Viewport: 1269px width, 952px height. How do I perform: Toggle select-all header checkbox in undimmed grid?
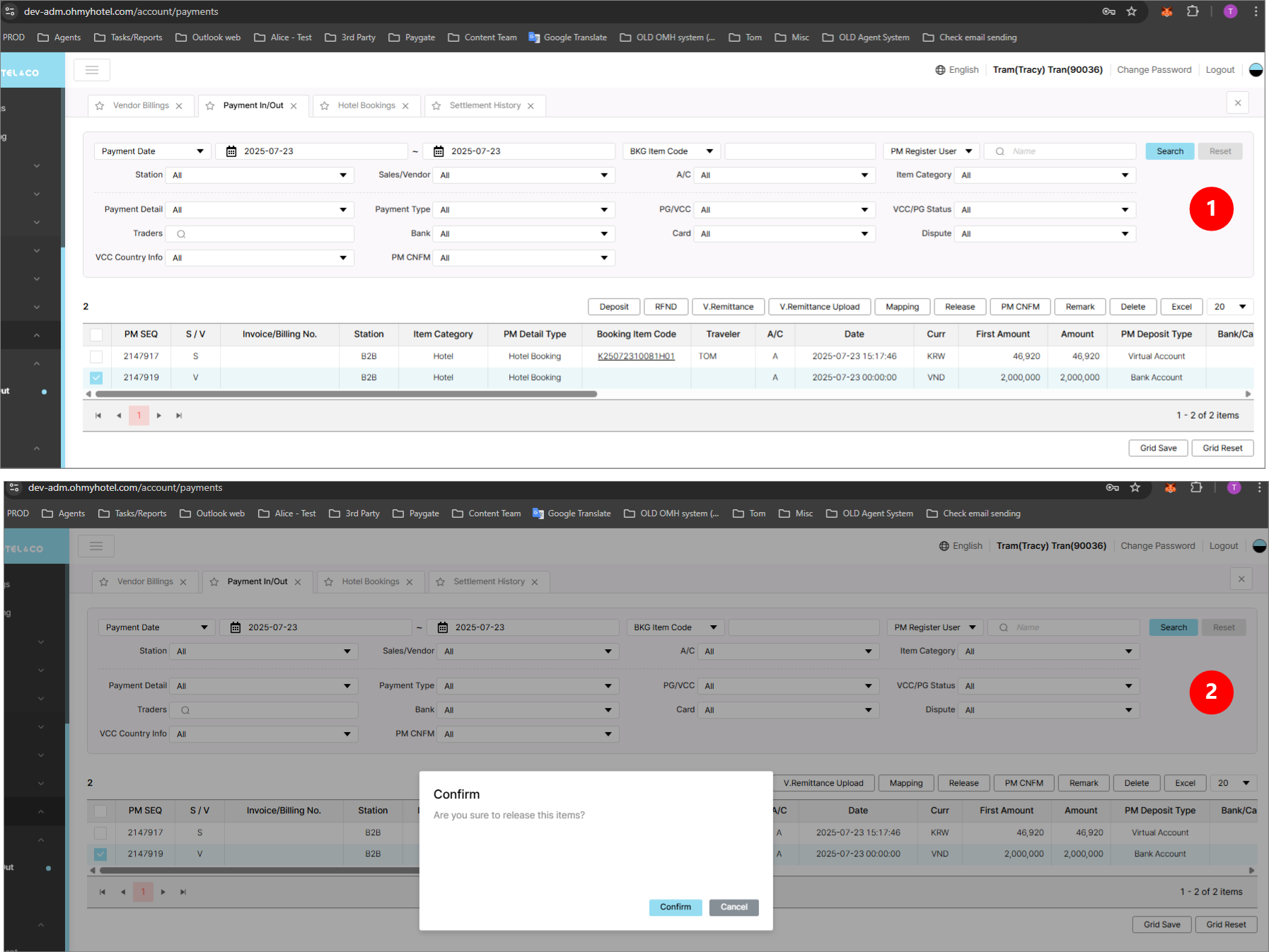[96, 335]
